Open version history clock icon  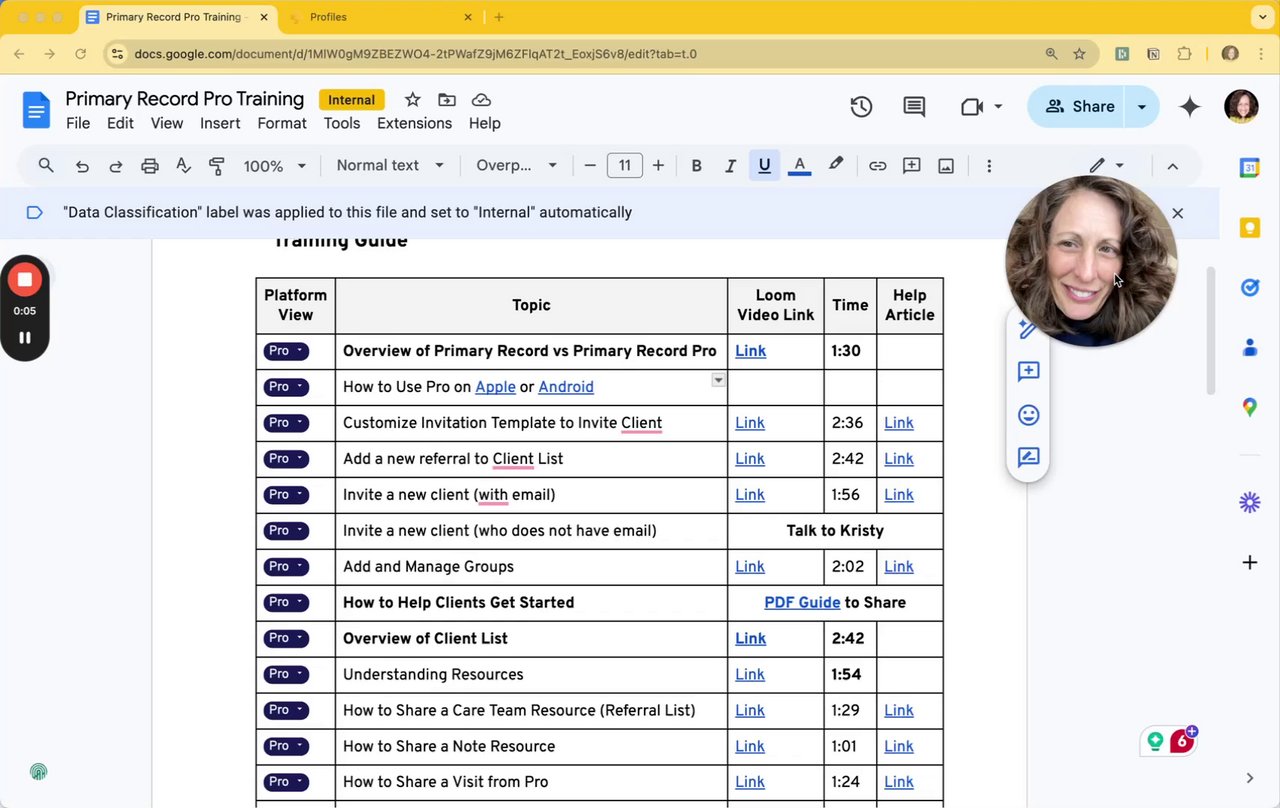861,107
